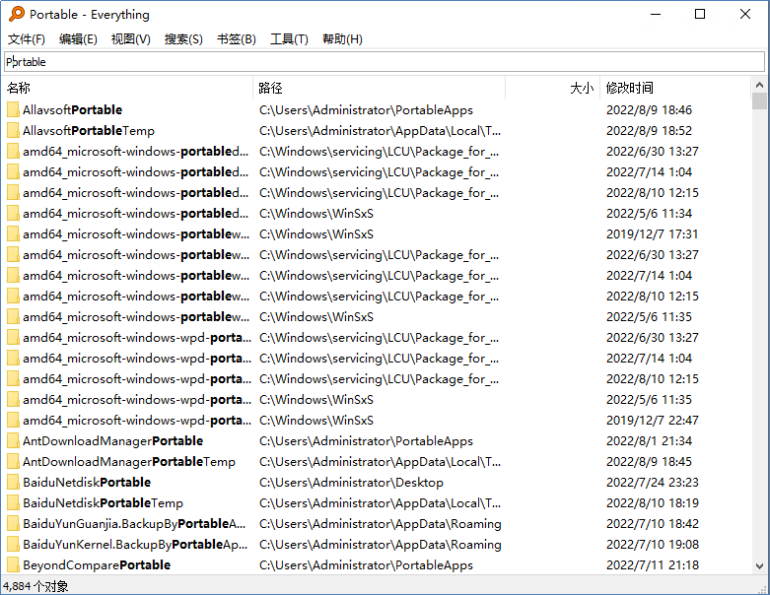Maximize the Everything window

pyautogui.click(x=700, y=14)
